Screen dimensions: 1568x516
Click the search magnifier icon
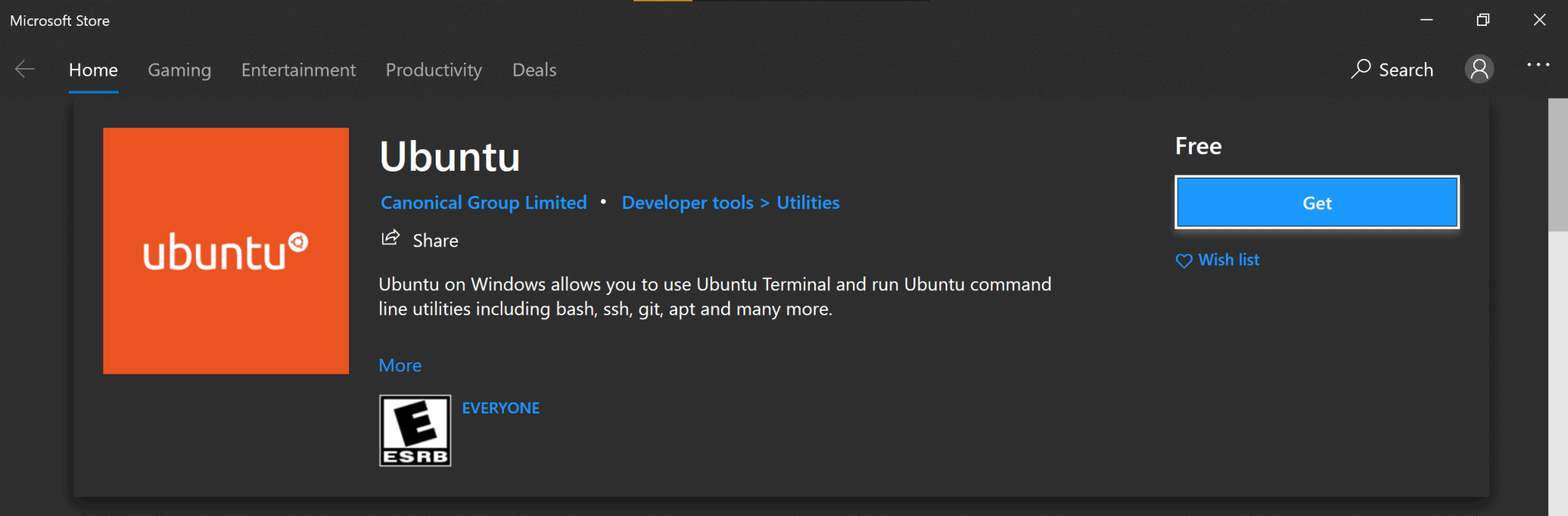pyautogui.click(x=1361, y=69)
